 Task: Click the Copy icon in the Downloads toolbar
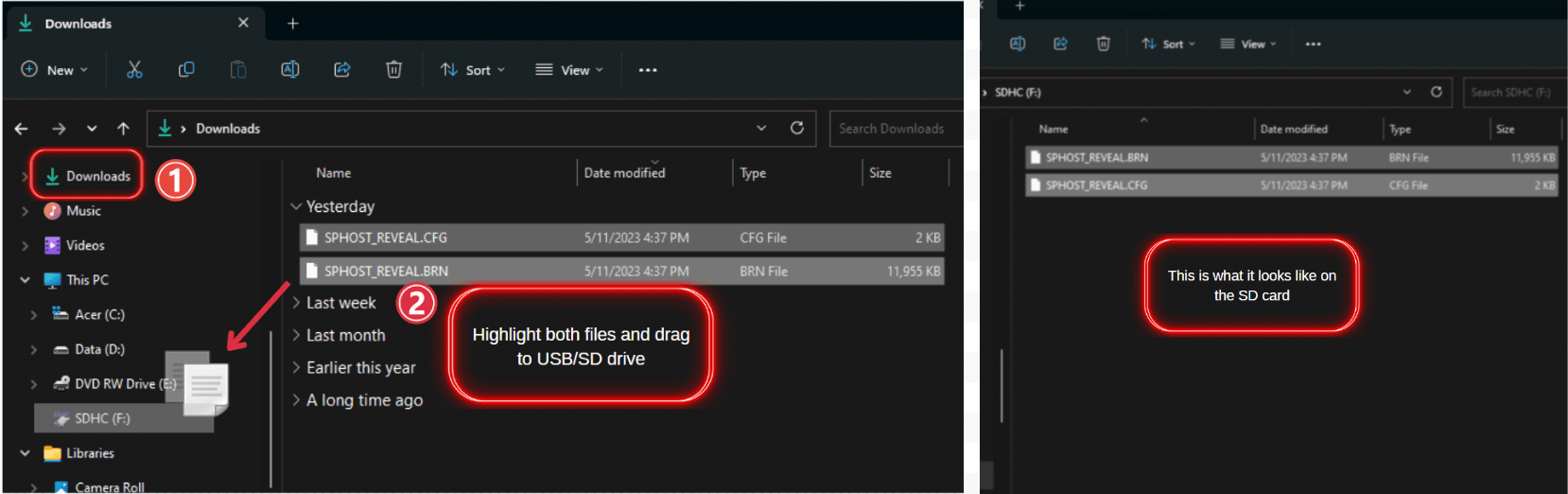pyautogui.click(x=186, y=69)
